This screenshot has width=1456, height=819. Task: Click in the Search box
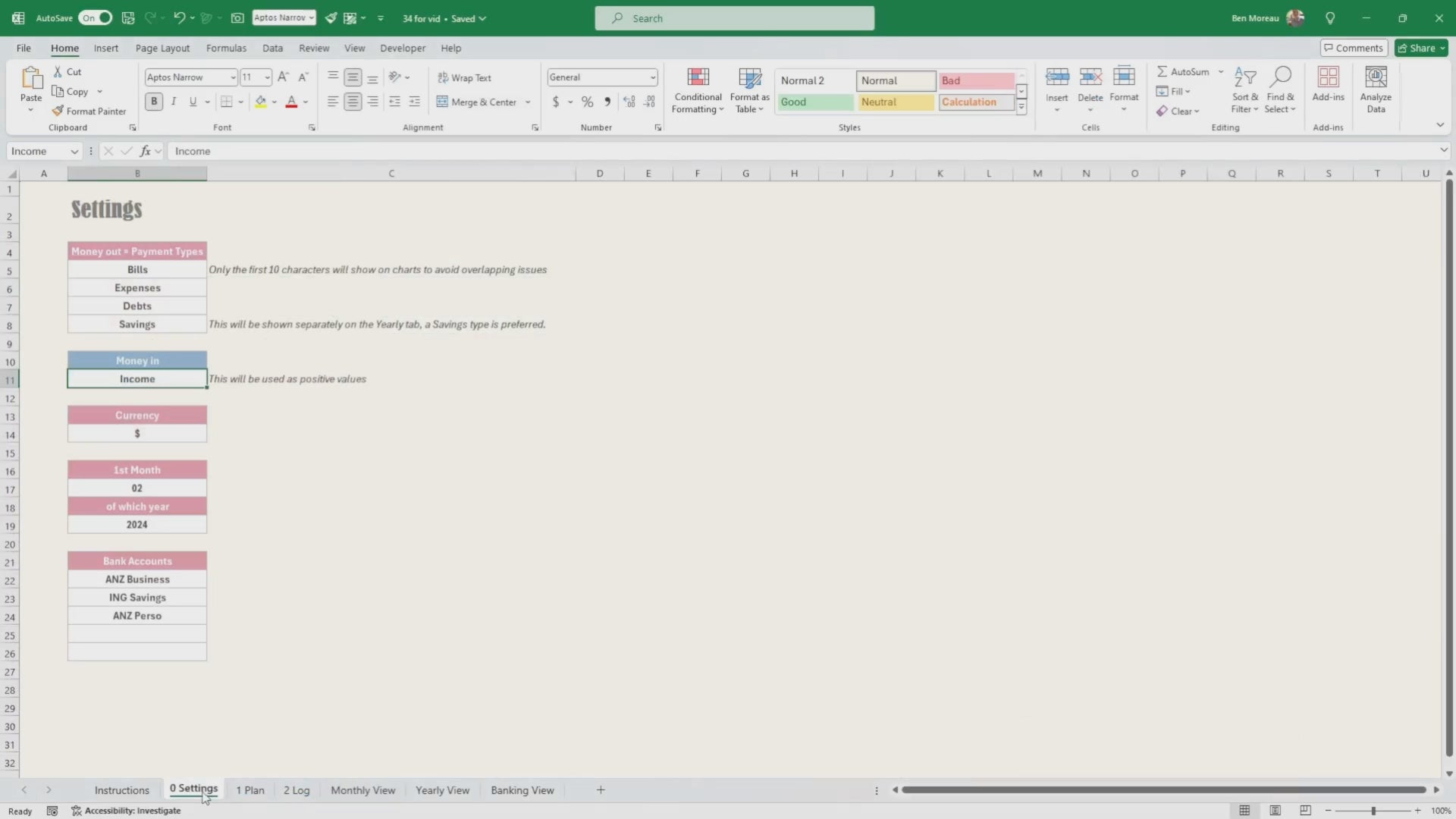734,18
